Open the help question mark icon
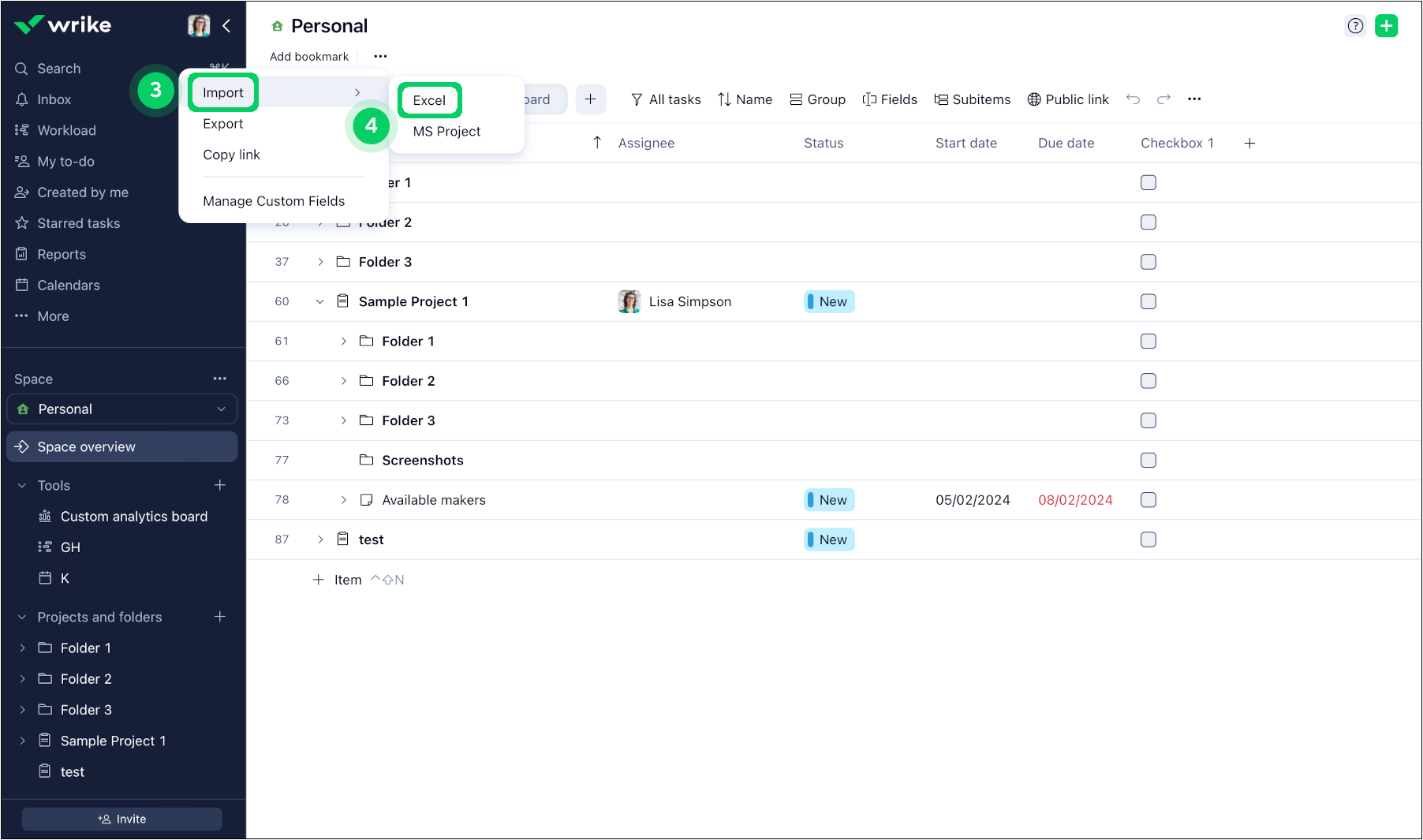1423x840 pixels. (x=1355, y=26)
